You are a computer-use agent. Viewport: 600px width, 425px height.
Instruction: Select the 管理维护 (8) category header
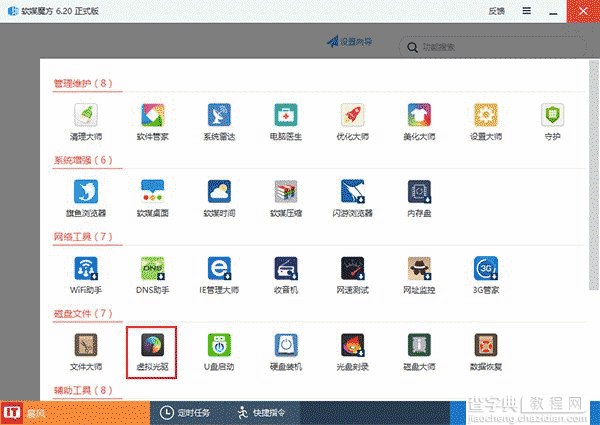pos(83,83)
